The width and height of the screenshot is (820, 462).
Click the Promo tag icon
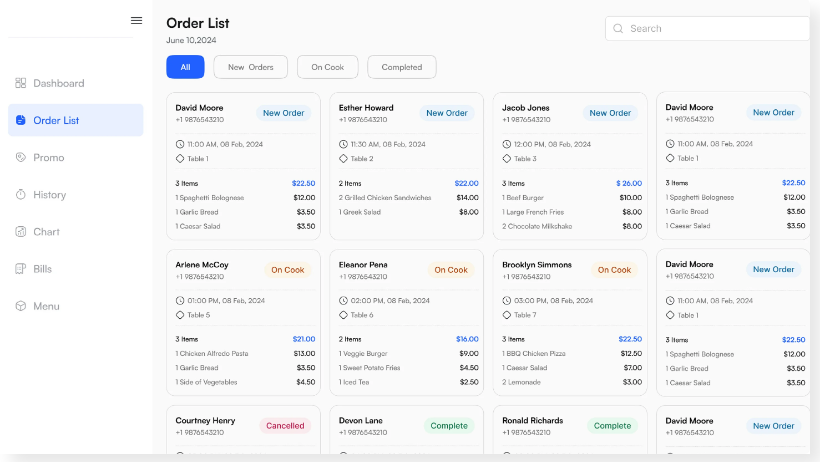point(21,157)
